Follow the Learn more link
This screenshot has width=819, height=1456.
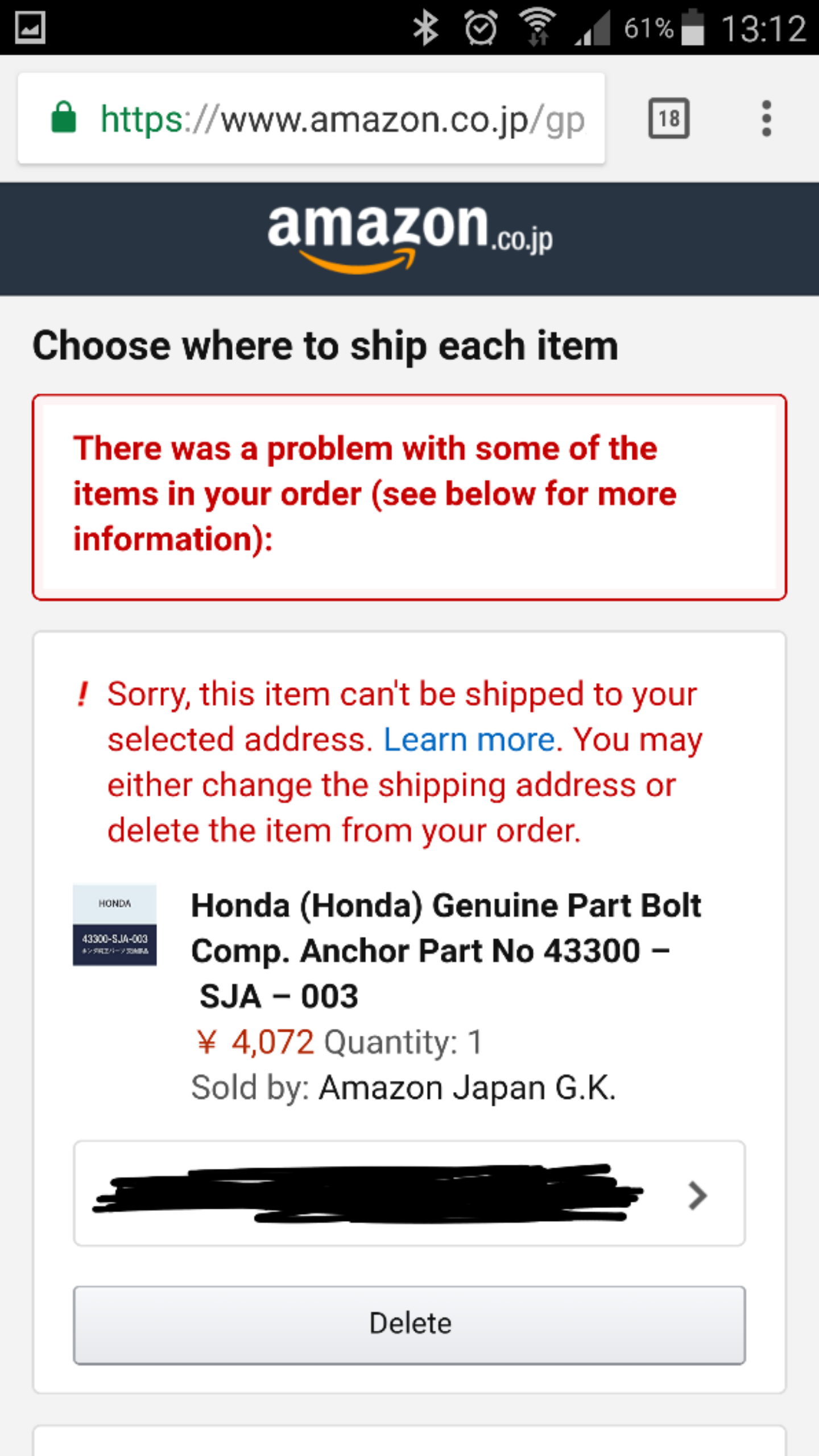[x=469, y=739]
